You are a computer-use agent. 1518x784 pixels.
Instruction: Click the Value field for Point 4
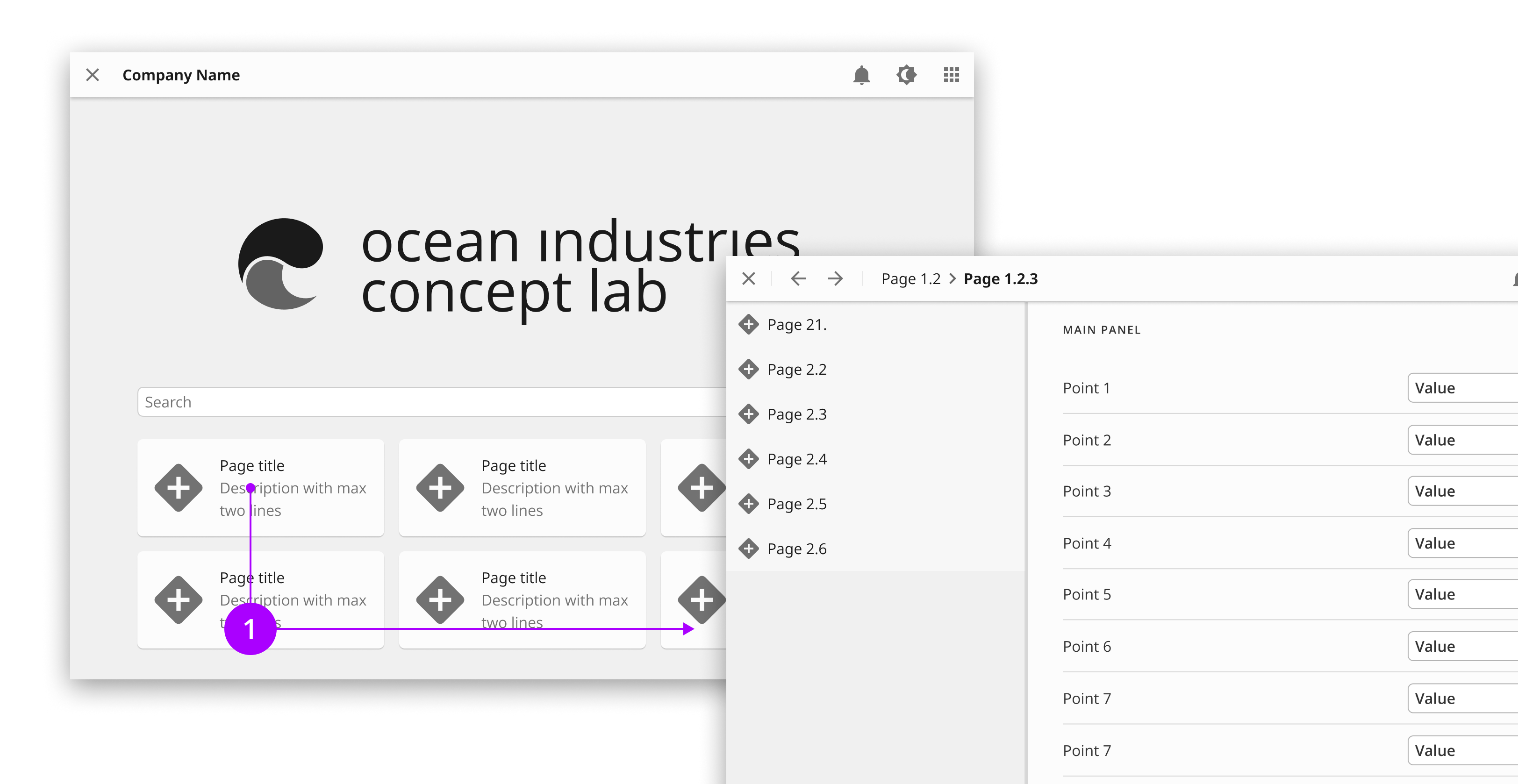[x=1463, y=542]
